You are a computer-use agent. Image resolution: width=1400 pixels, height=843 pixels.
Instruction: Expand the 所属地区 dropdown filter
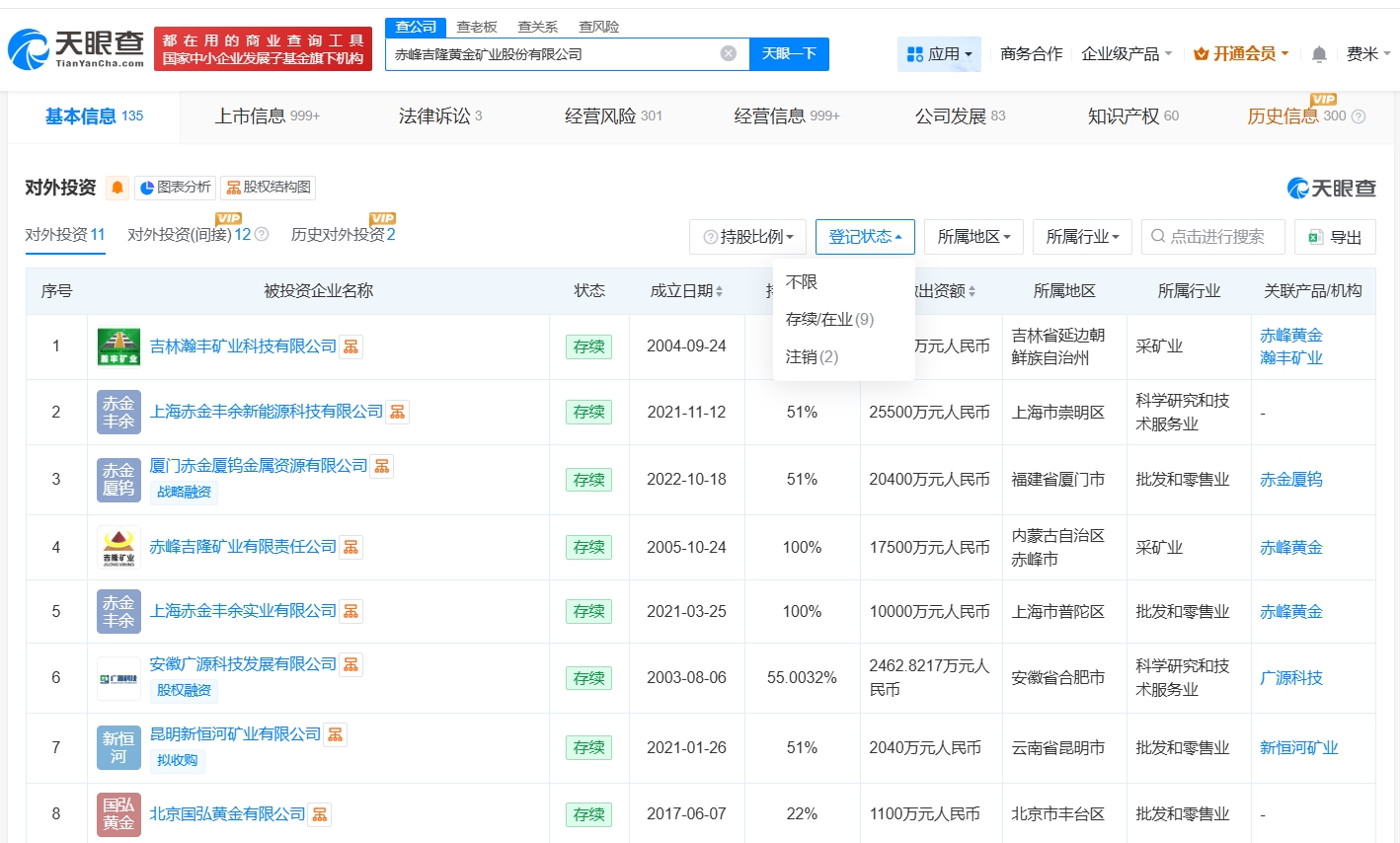pos(973,237)
